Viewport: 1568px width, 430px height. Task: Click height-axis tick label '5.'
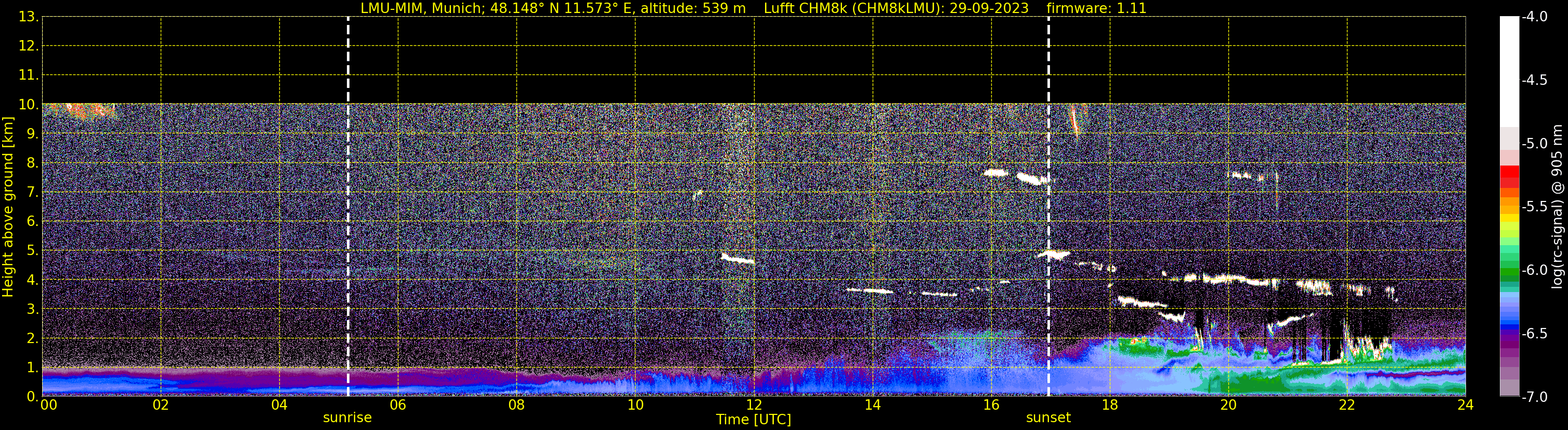[x=32, y=250]
